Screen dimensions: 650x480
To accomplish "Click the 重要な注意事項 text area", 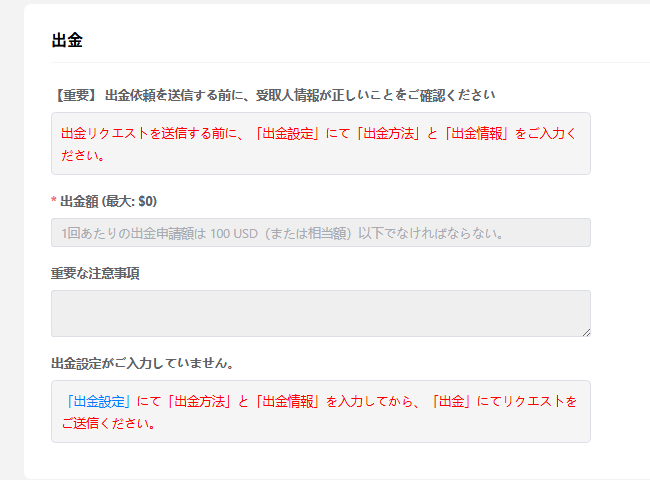I will (x=321, y=313).
